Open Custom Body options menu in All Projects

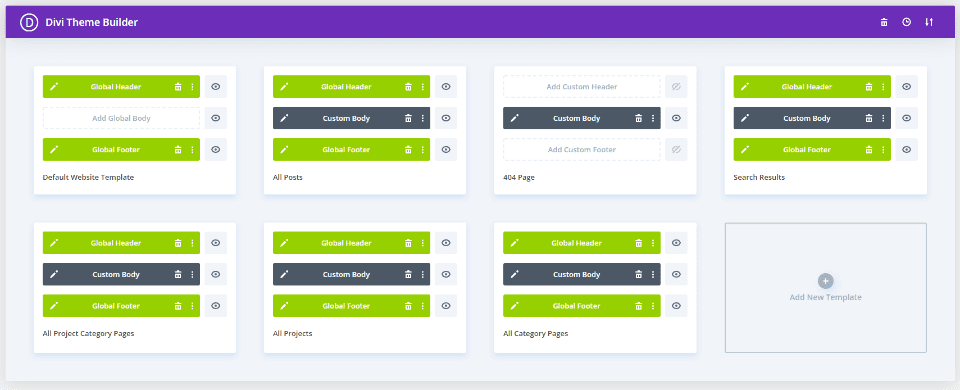422,274
